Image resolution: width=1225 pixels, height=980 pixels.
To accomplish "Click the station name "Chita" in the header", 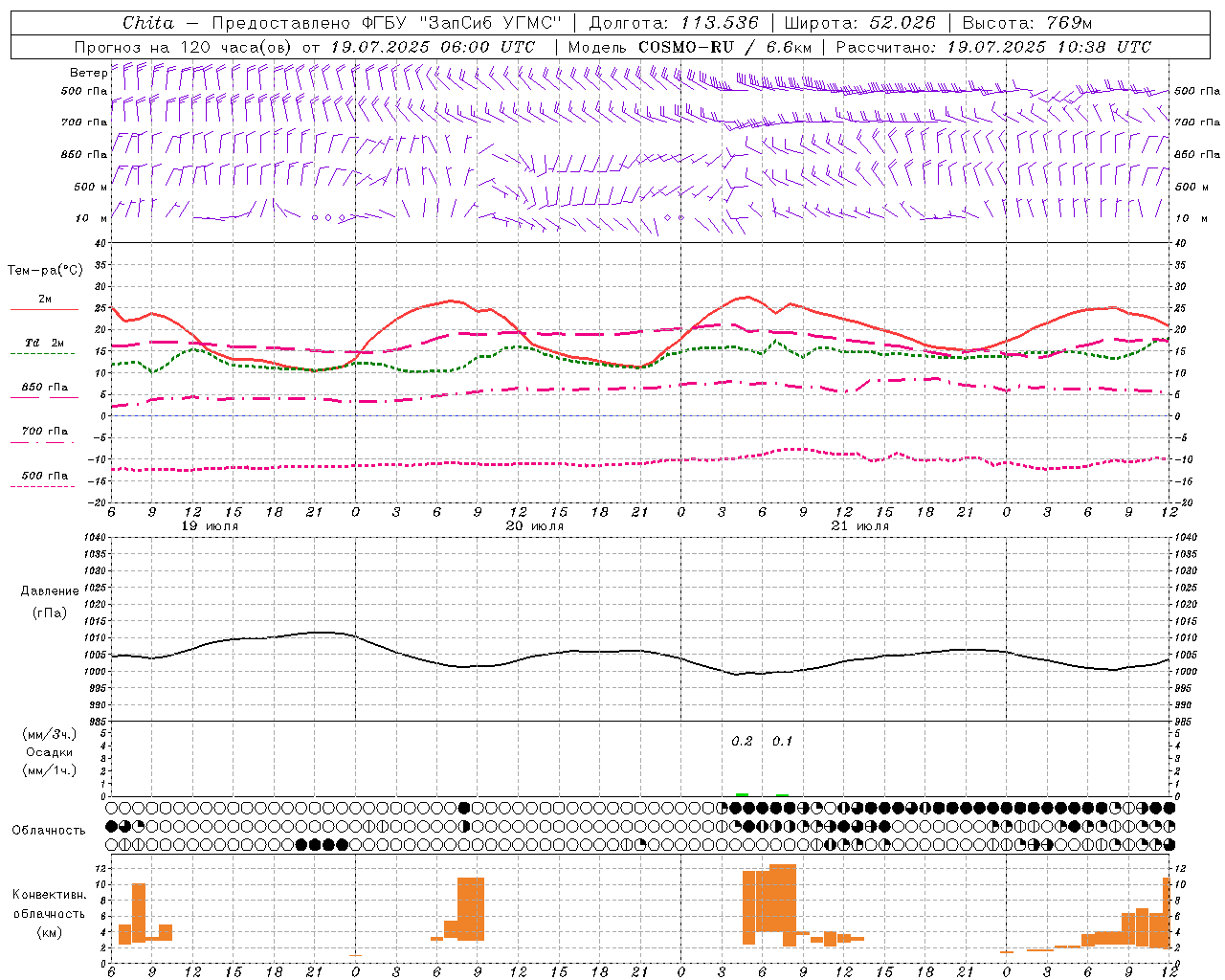I will (x=148, y=23).
